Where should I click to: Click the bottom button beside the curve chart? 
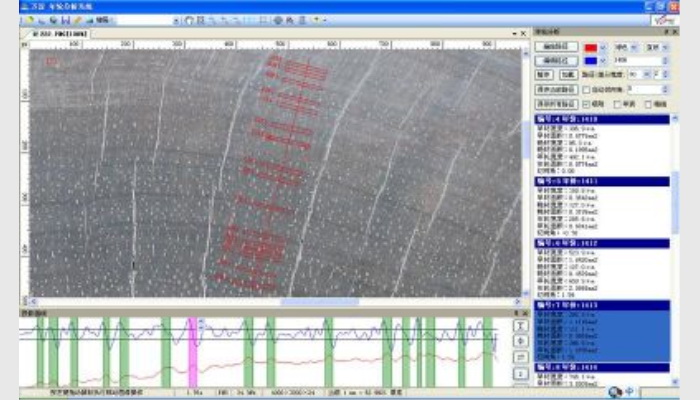coord(520,372)
